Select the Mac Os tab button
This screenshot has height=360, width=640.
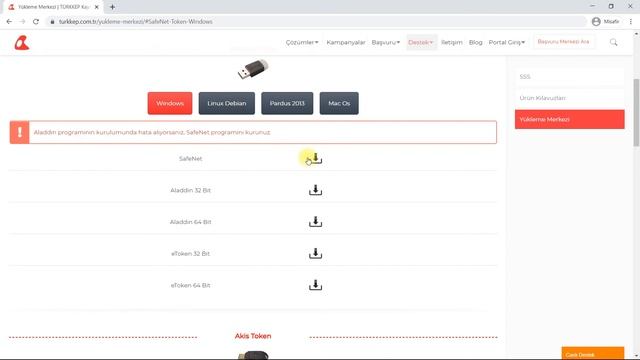click(339, 103)
